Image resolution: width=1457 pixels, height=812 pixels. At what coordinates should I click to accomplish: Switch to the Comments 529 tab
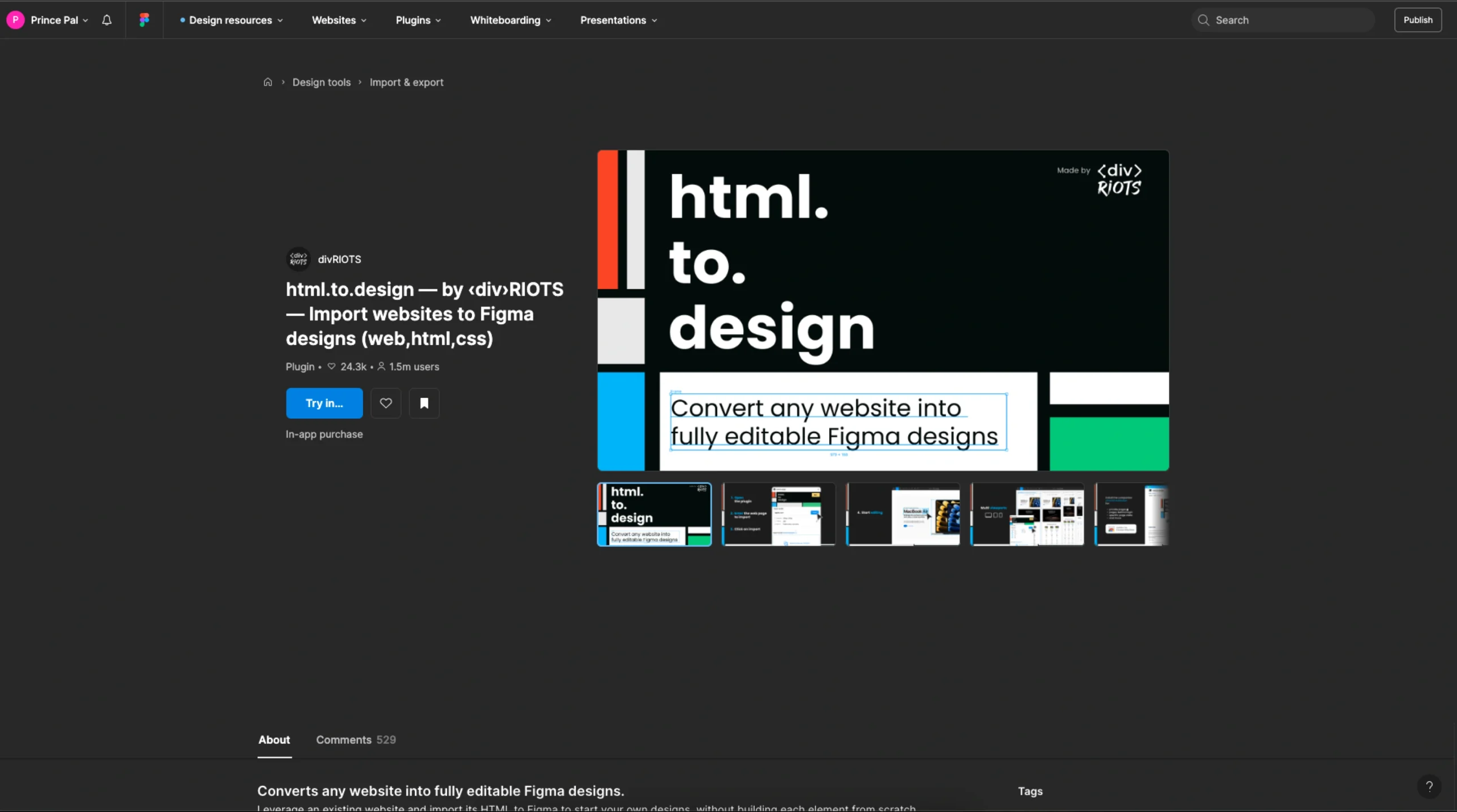point(356,740)
